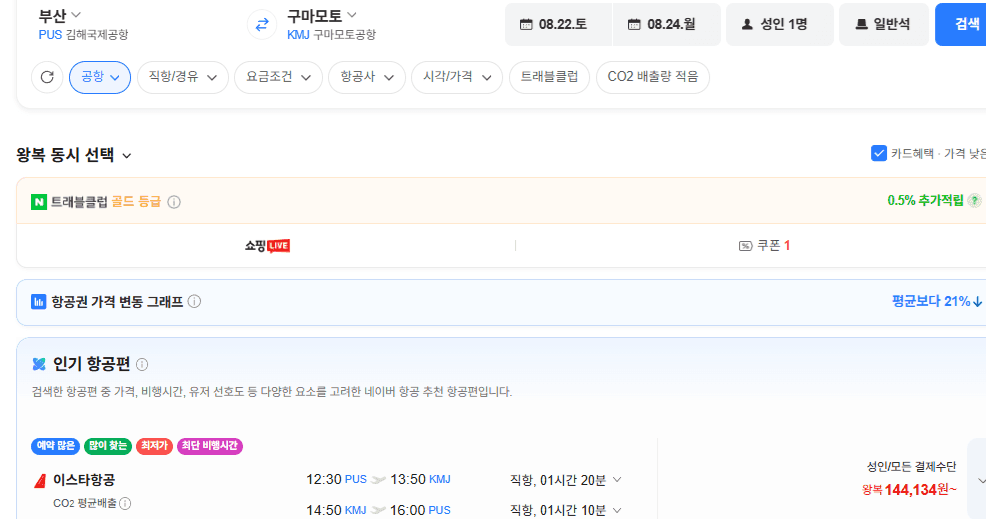The image size is (986, 519).
Task: Click the blue 검색 search button
Action: click(961, 25)
